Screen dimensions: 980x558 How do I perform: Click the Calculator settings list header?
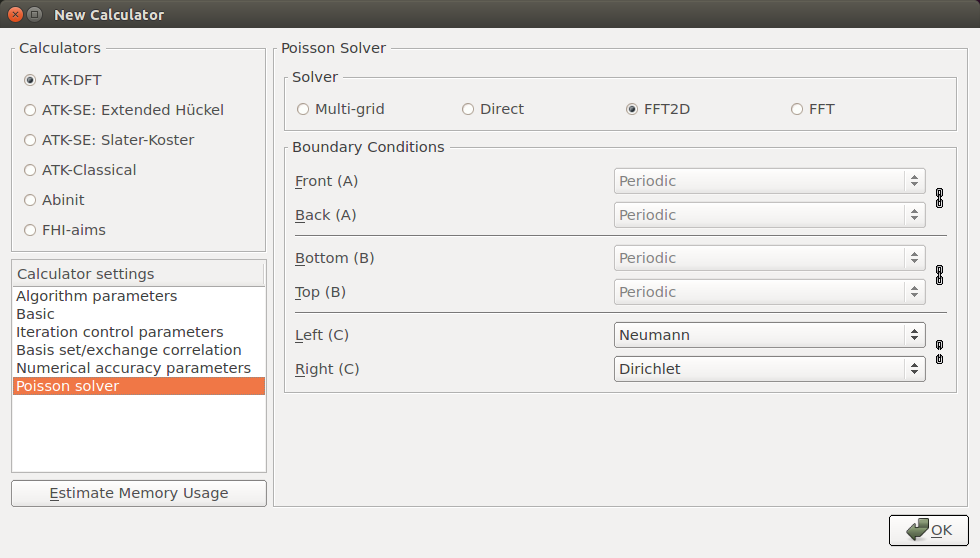click(x=138, y=274)
